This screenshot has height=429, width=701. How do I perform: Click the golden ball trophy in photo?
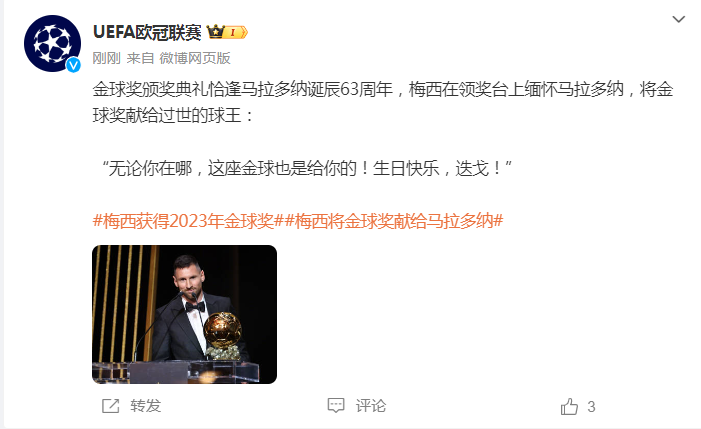[223, 331]
